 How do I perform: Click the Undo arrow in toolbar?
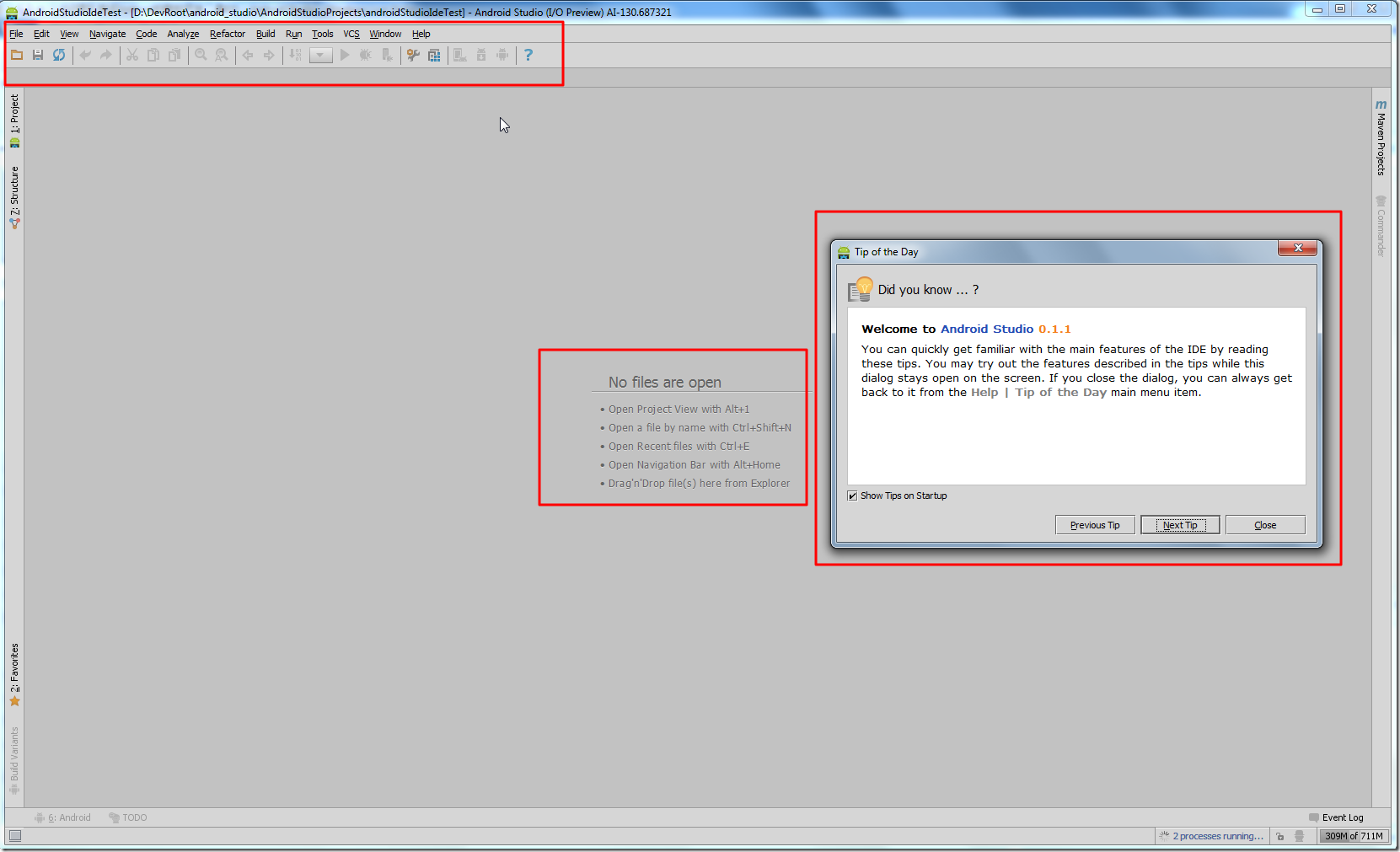click(x=85, y=55)
